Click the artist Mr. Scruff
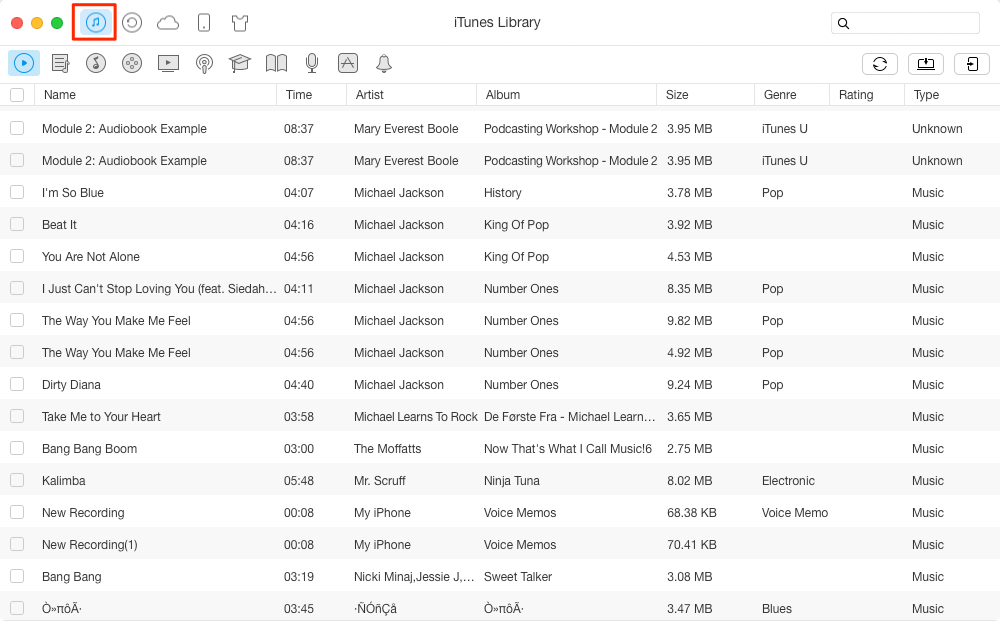 379,481
